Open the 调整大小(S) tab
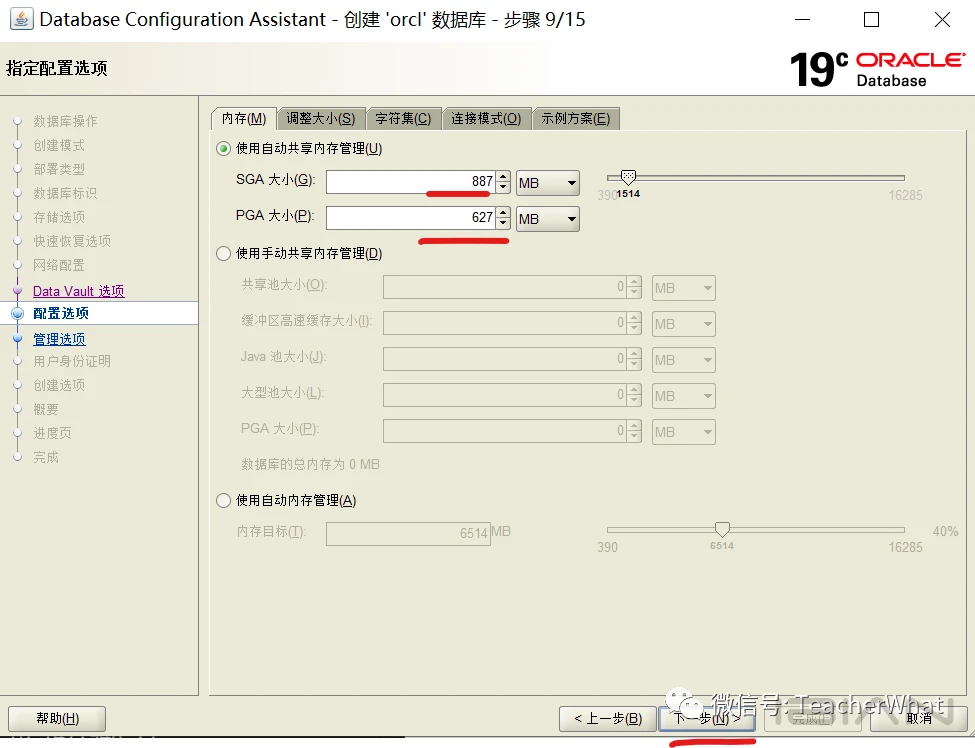975x748 pixels. click(321, 118)
